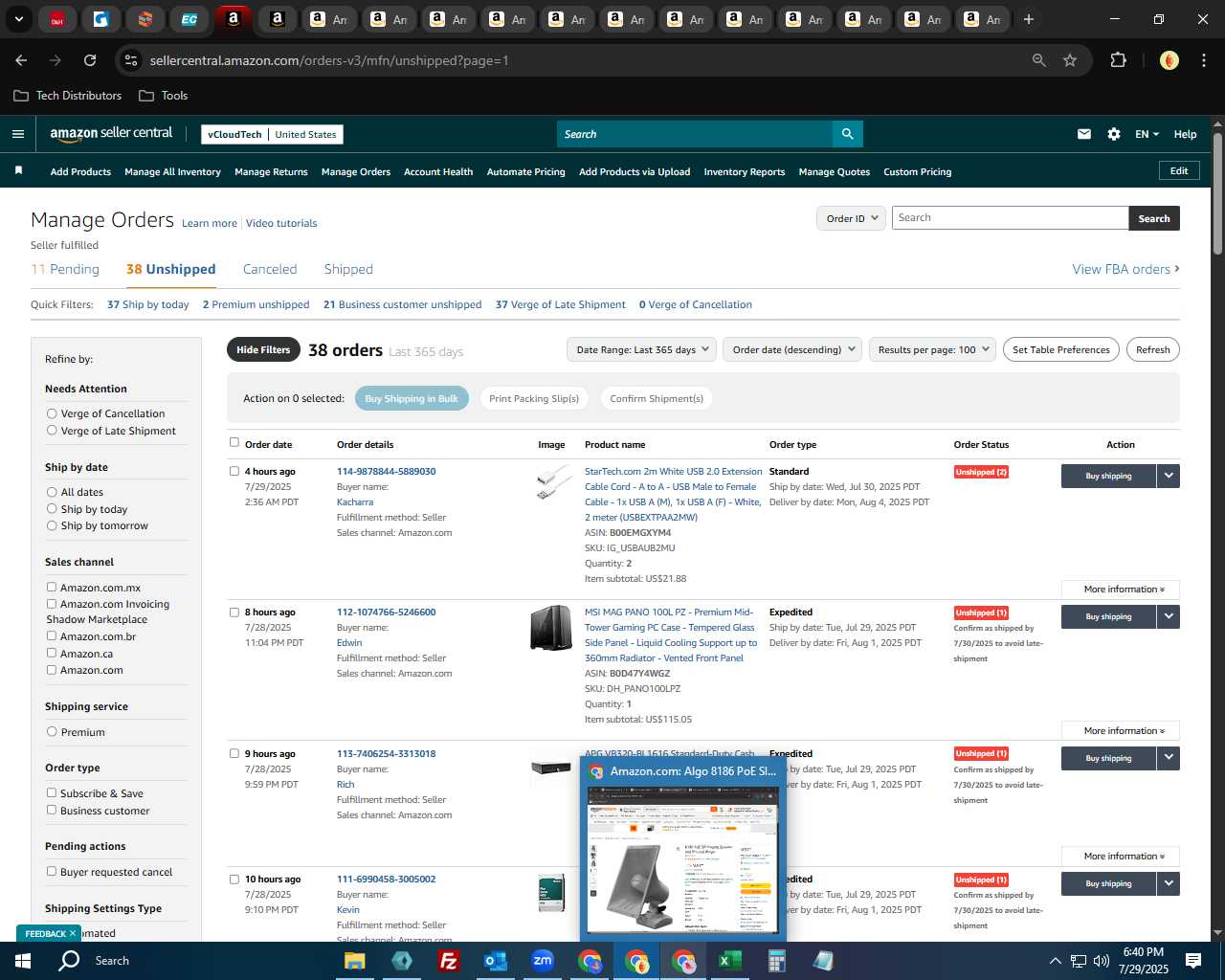
Task: Open Zoom from the taskbar
Action: click(542, 961)
